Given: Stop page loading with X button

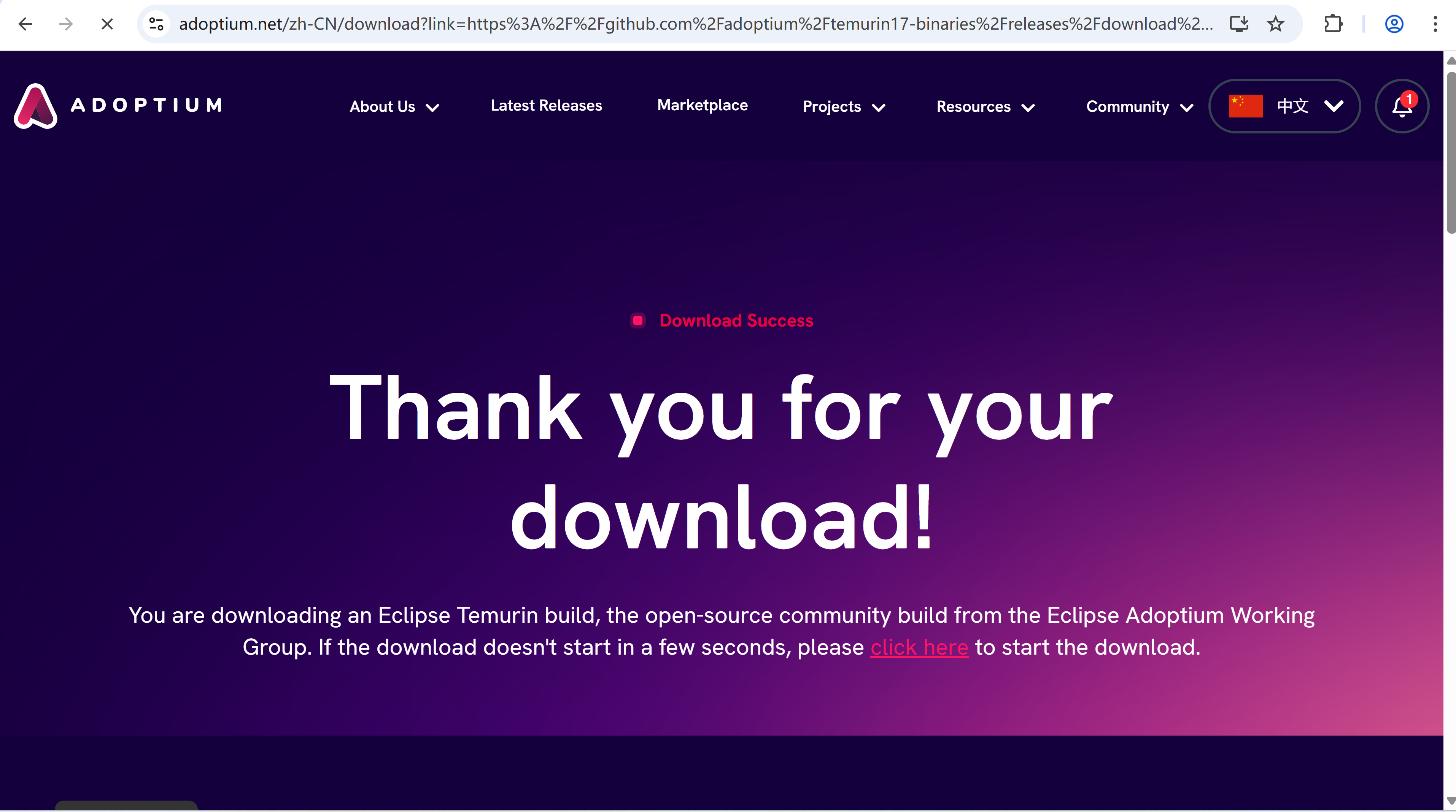Looking at the screenshot, I should tap(107, 24).
